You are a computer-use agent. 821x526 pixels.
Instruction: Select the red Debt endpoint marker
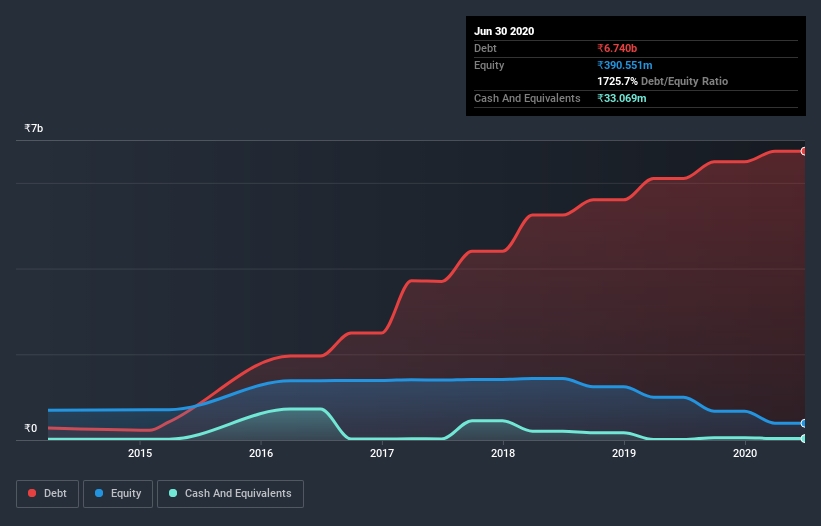coord(804,151)
